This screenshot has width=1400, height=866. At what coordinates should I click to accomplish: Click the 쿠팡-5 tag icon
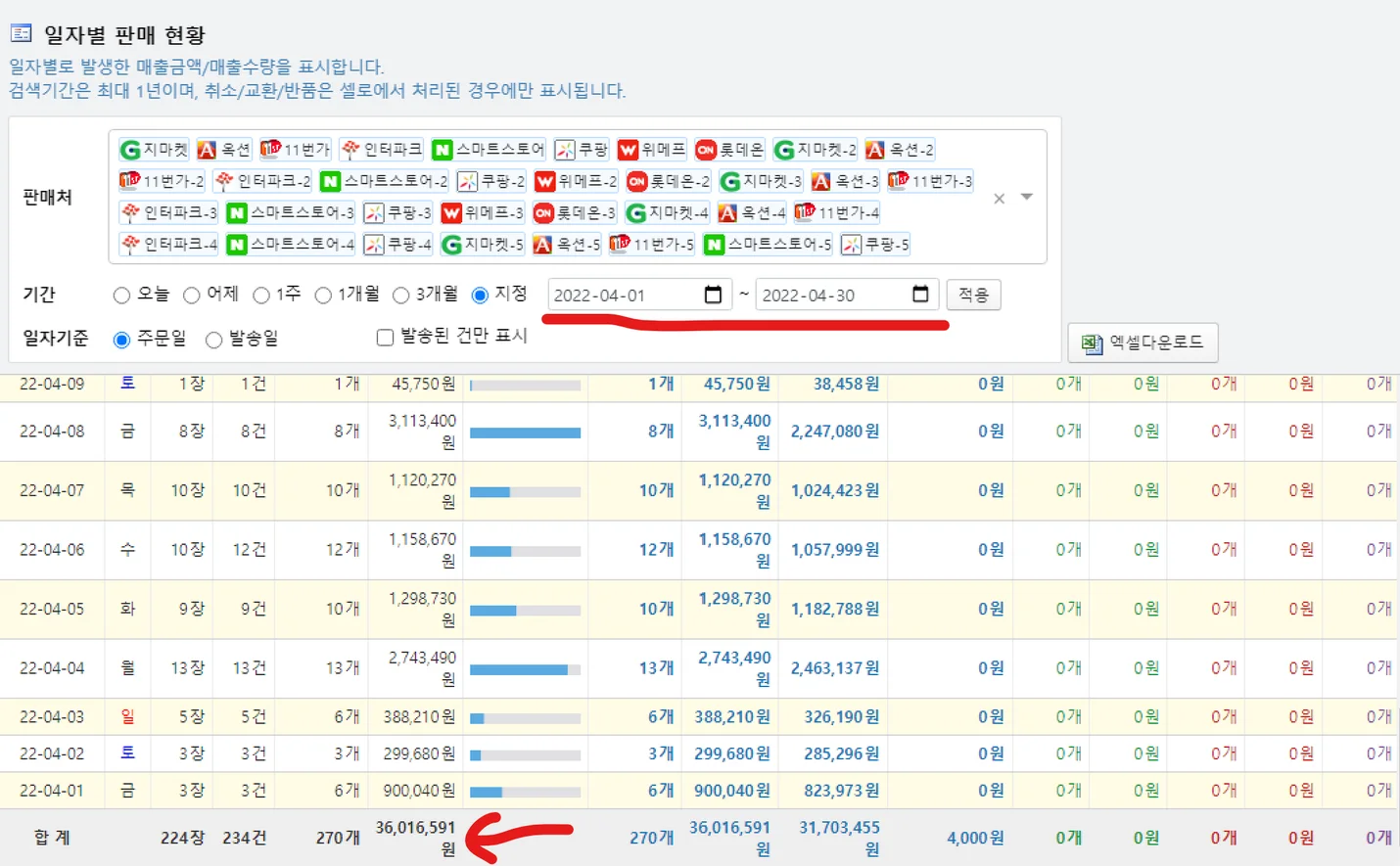(x=851, y=244)
